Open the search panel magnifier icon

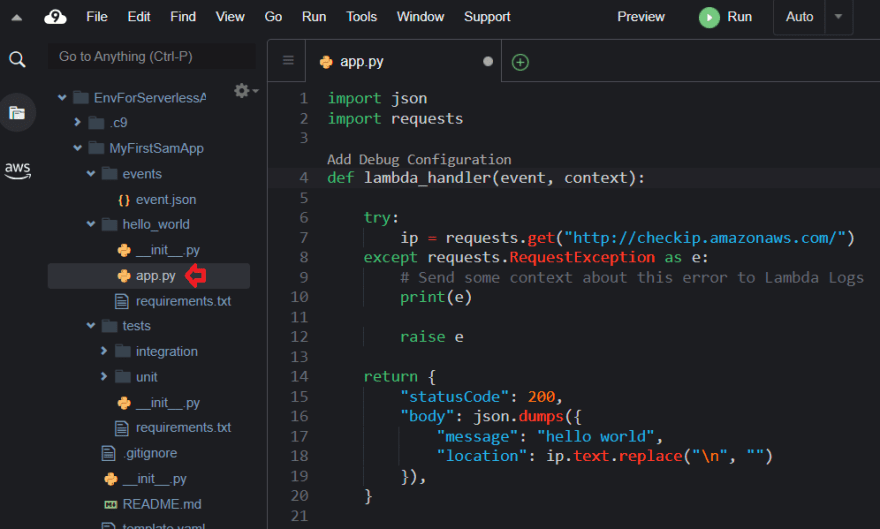click(17, 59)
